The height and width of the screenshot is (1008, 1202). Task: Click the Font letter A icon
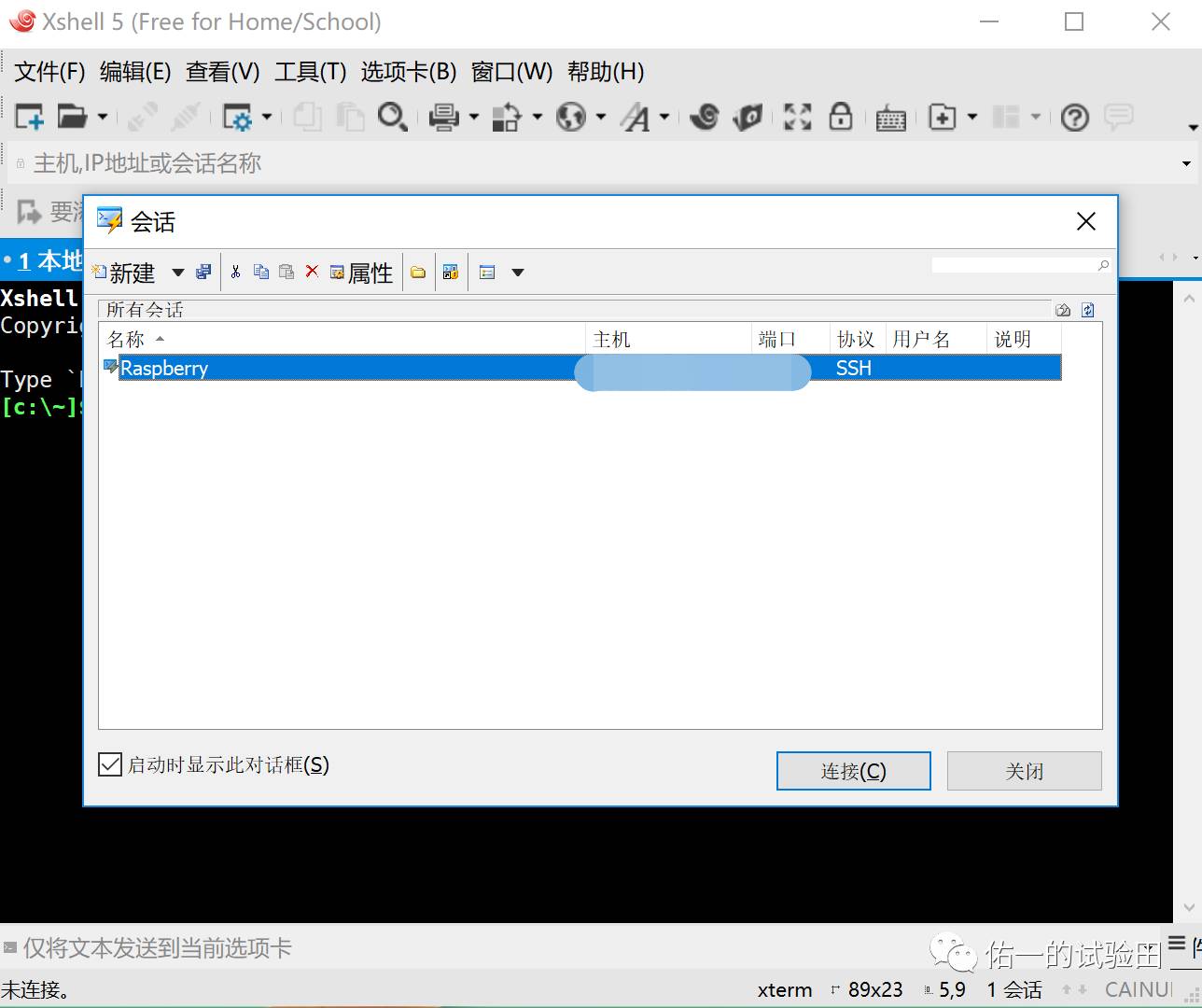[636, 117]
